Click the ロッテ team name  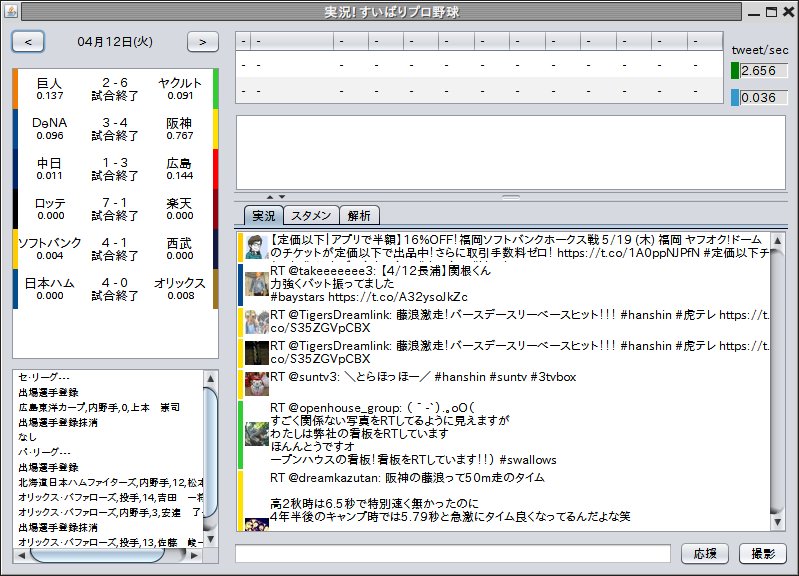pos(49,203)
